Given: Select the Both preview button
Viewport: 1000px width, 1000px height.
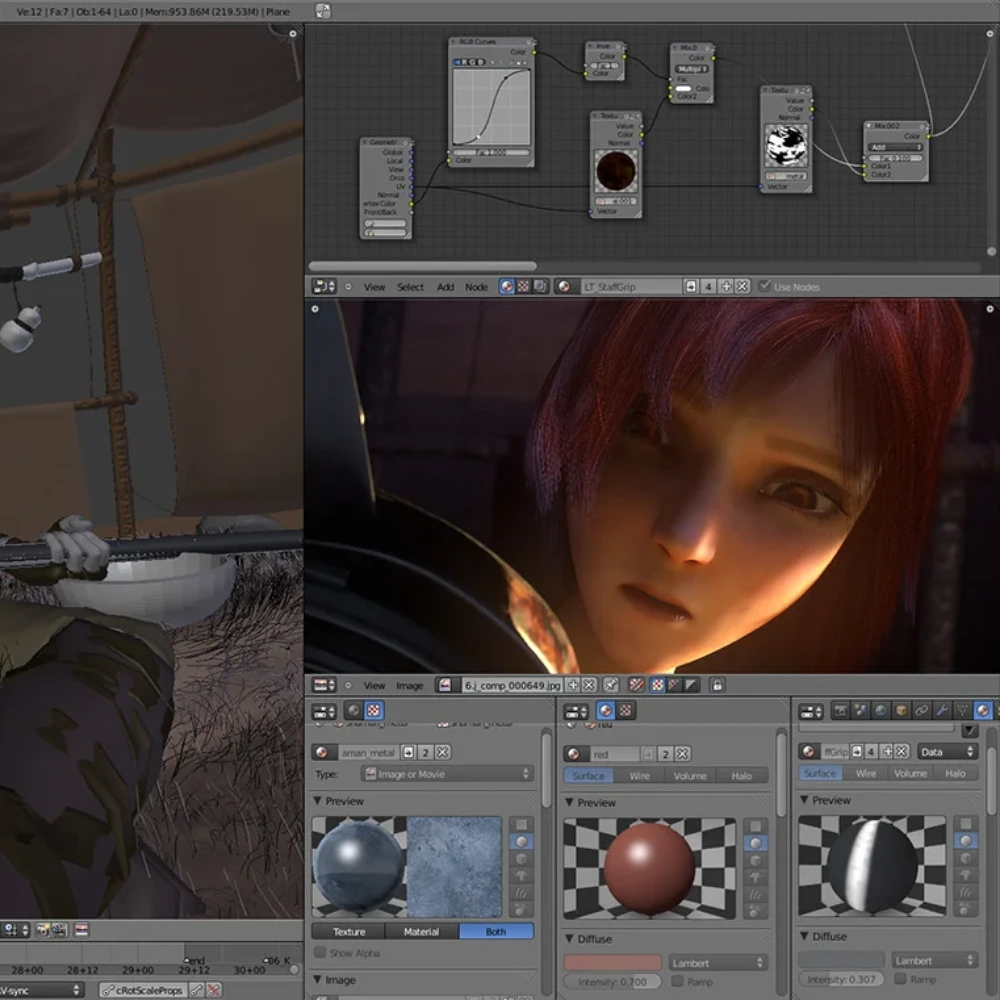Looking at the screenshot, I should [496, 931].
